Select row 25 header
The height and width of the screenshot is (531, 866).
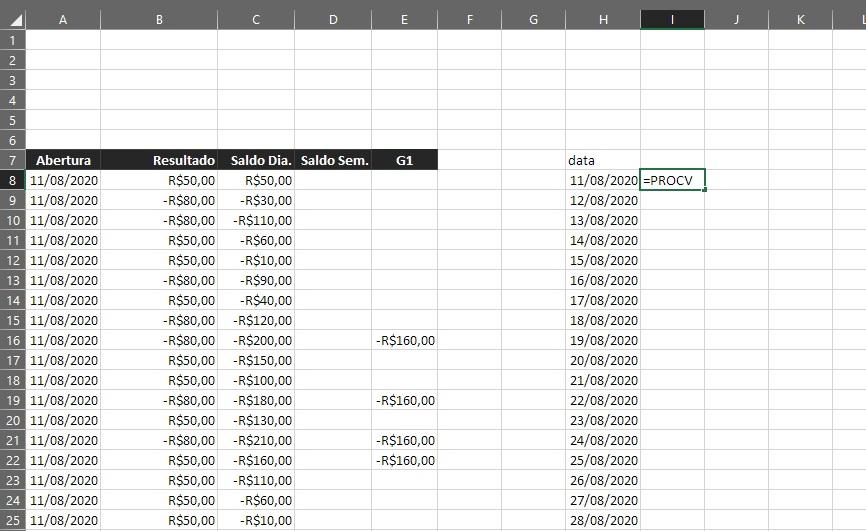pyautogui.click(x=13, y=520)
